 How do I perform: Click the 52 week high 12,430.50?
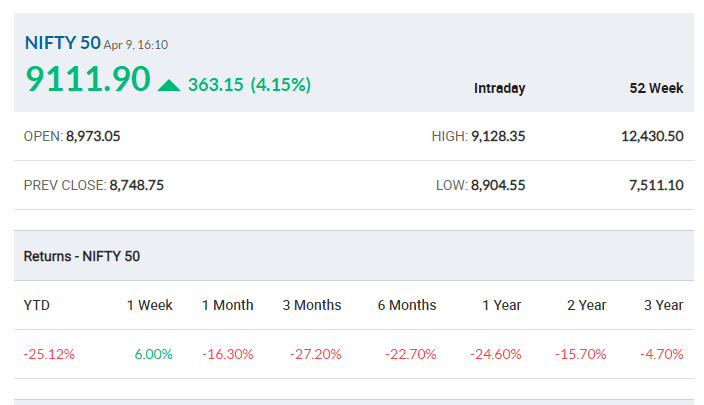click(x=652, y=136)
